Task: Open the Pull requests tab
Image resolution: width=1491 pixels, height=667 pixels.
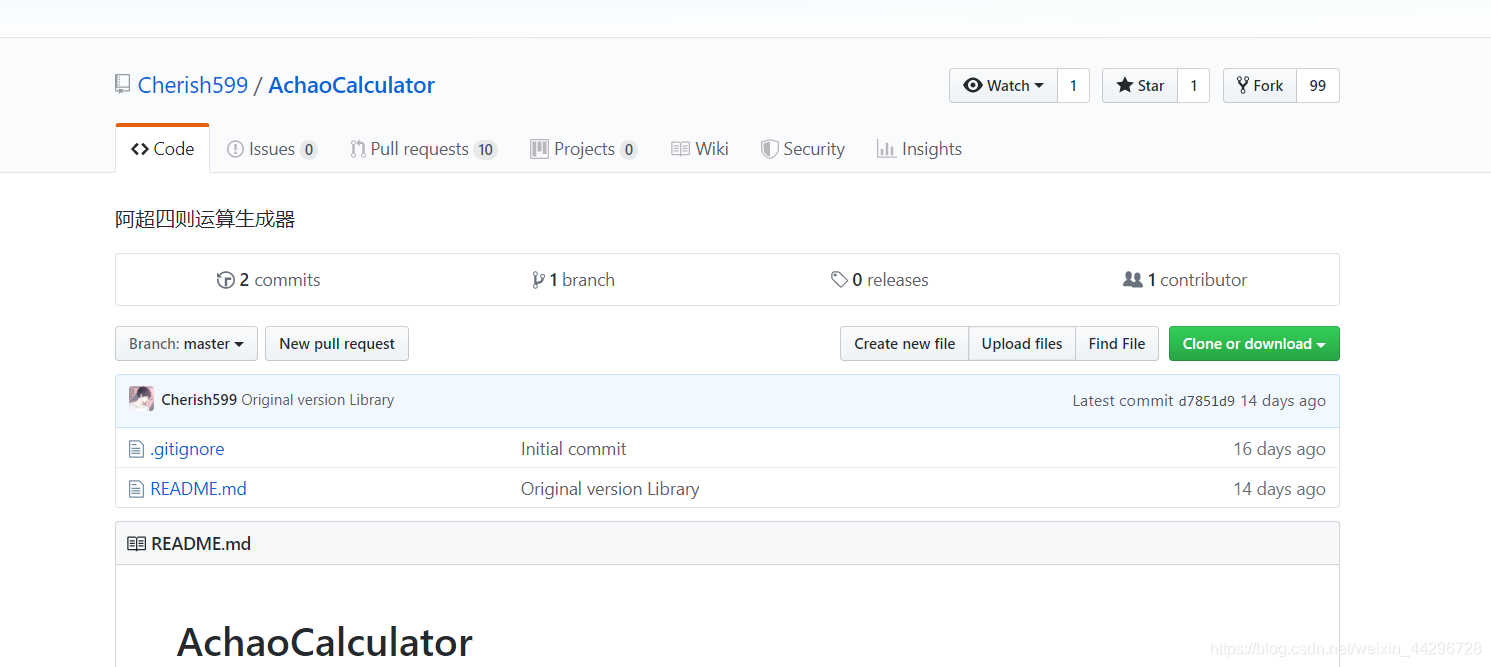Action: click(423, 149)
